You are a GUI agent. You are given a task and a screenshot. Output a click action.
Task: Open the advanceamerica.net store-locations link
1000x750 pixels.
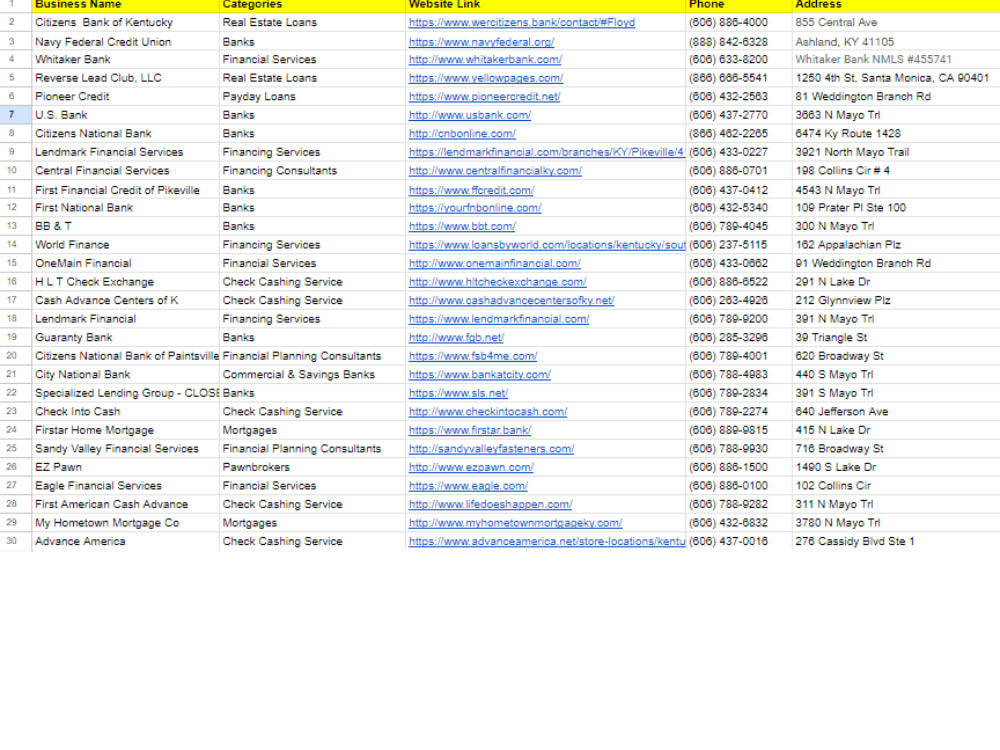547,540
